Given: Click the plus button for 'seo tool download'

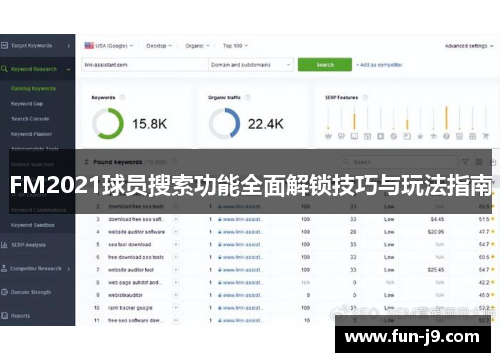Looking at the screenshot, I should coord(176,244).
